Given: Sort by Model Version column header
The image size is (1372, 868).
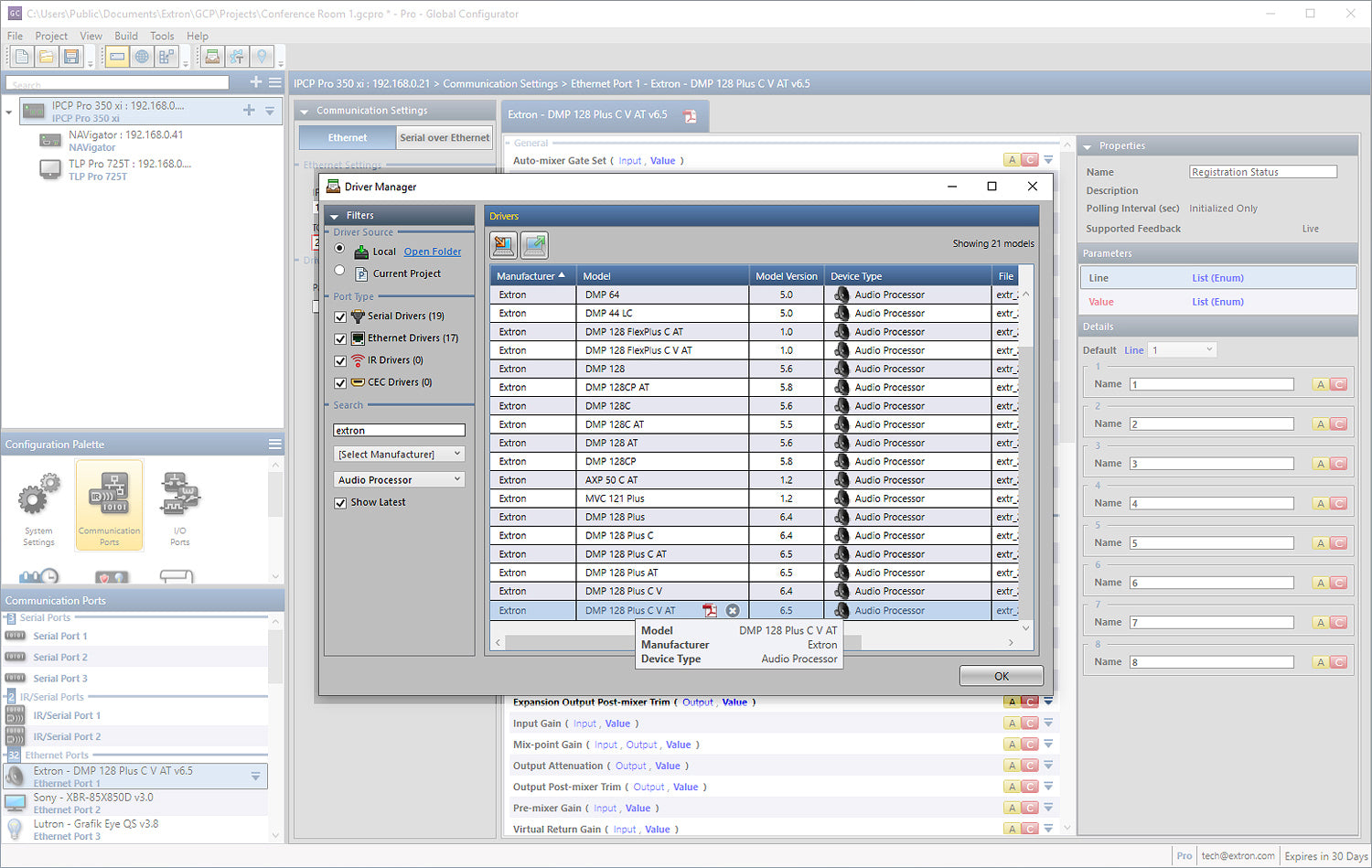Looking at the screenshot, I should [786, 275].
